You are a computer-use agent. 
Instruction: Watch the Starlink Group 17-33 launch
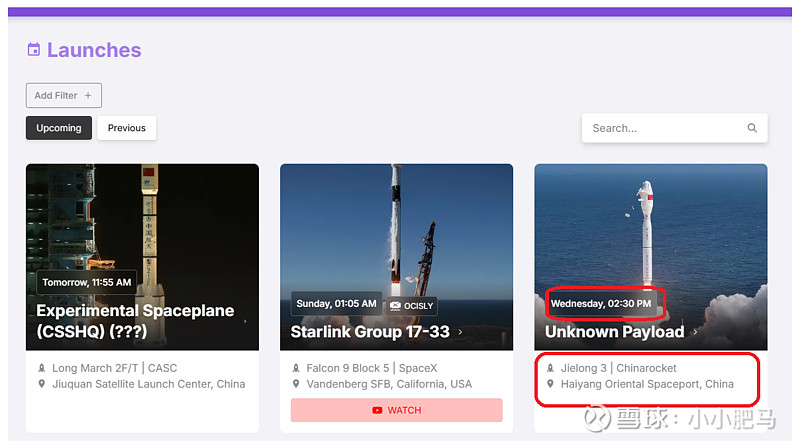click(396, 410)
